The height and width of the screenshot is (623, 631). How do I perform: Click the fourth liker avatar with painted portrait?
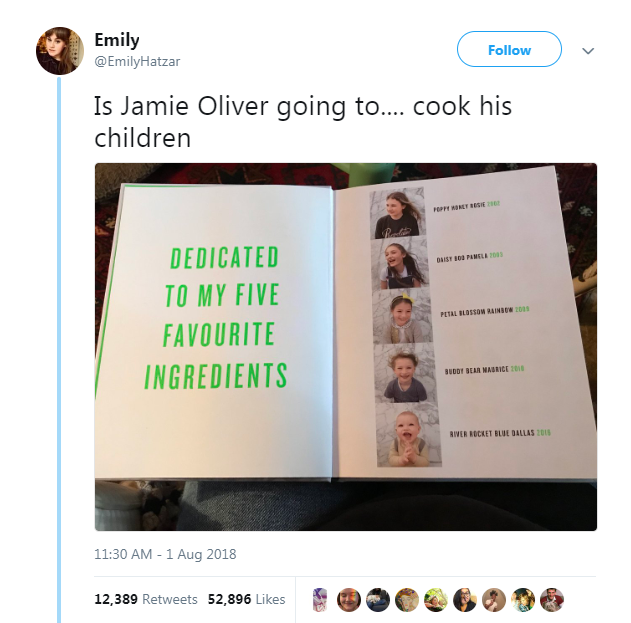(406, 599)
